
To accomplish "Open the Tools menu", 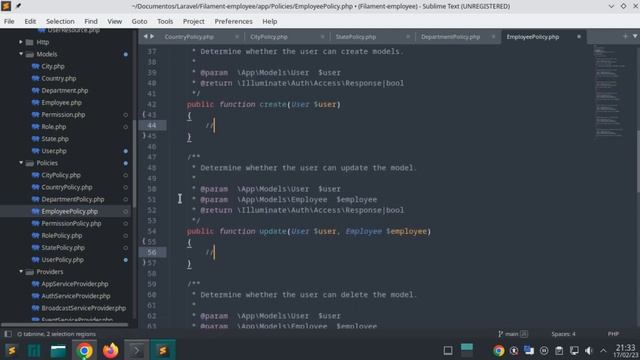I will 165,21.
